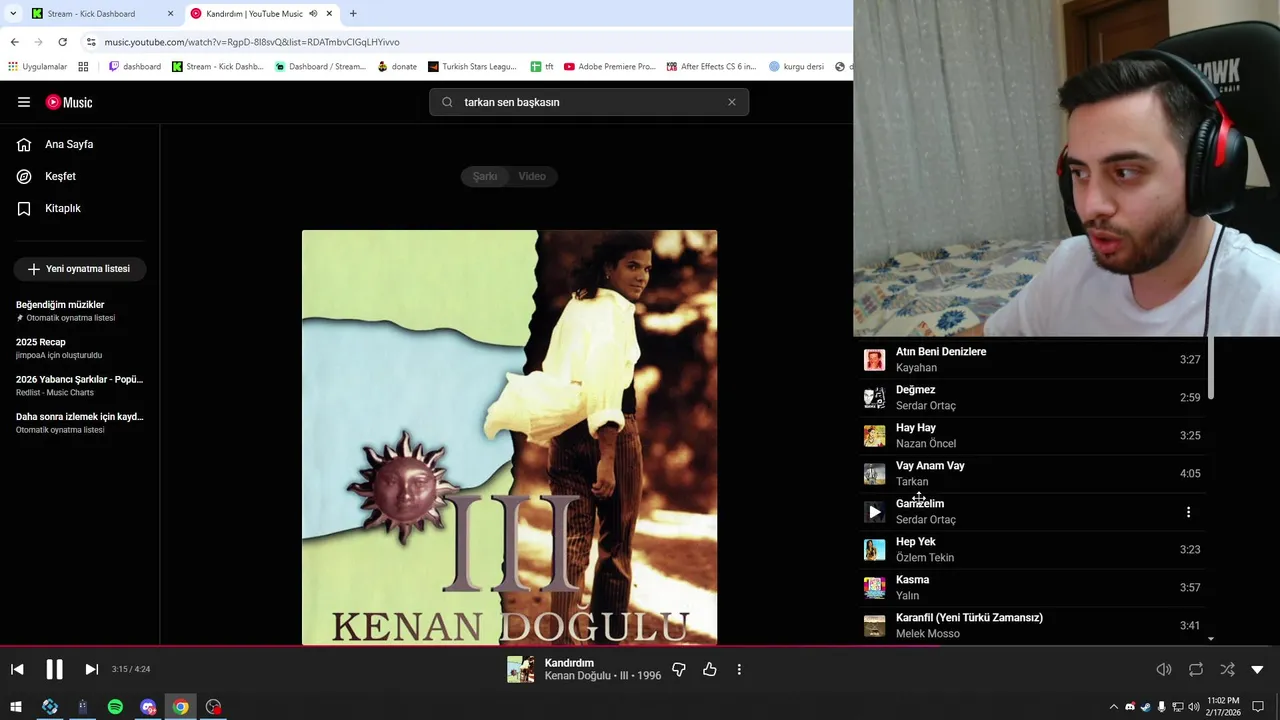Viewport: 1280px width, 720px height.
Task: Open Uygulamalar apps bookmark
Action: click(37, 67)
